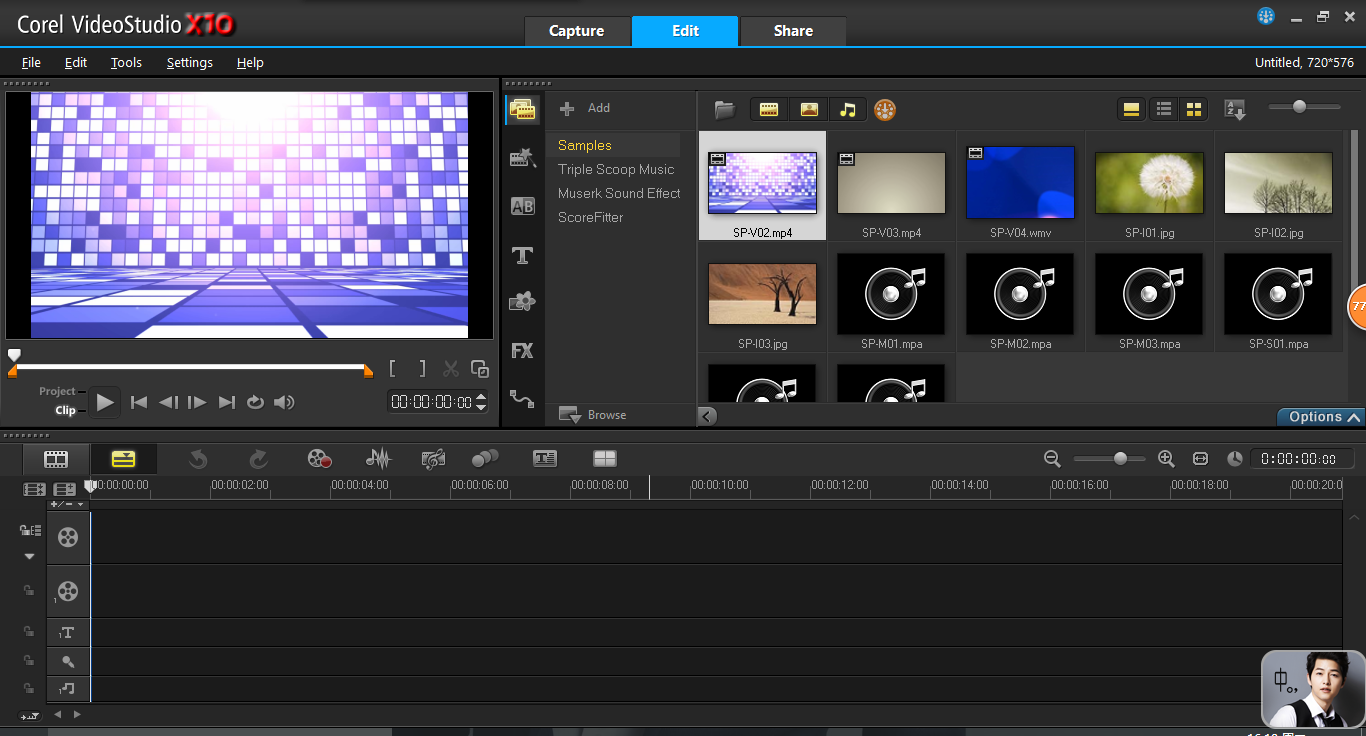Open the Sound Mixer
The height and width of the screenshot is (736, 1366).
tap(378, 459)
